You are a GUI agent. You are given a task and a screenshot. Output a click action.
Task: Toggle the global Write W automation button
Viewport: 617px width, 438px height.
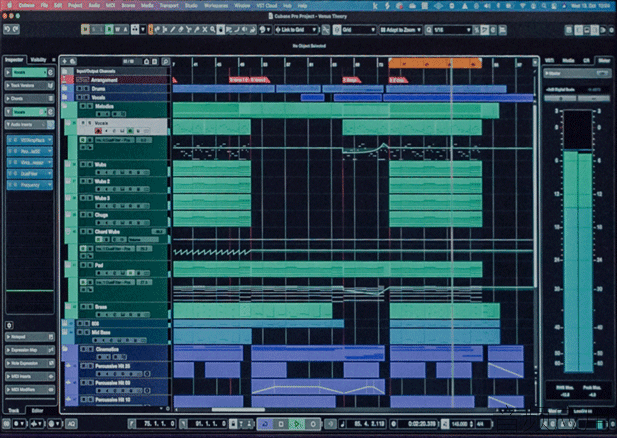pyautogui.click(x=118, y=30)
